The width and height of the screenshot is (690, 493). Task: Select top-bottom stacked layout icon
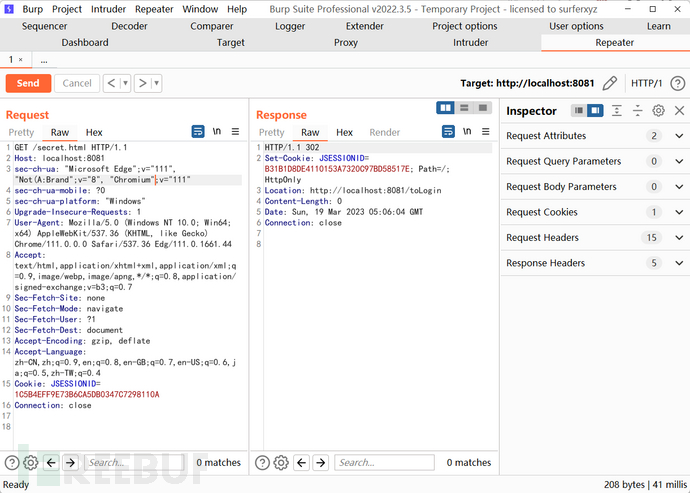pos(464,108)
